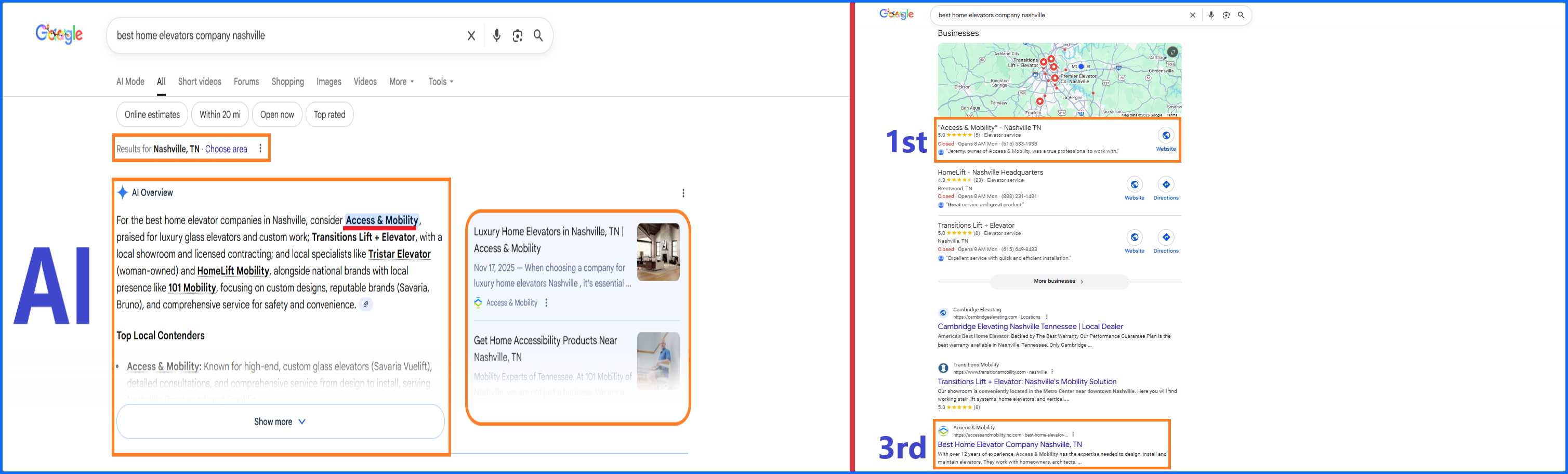Start voice search on AI Overview page
1568x474 pixels.
(497, 36)
